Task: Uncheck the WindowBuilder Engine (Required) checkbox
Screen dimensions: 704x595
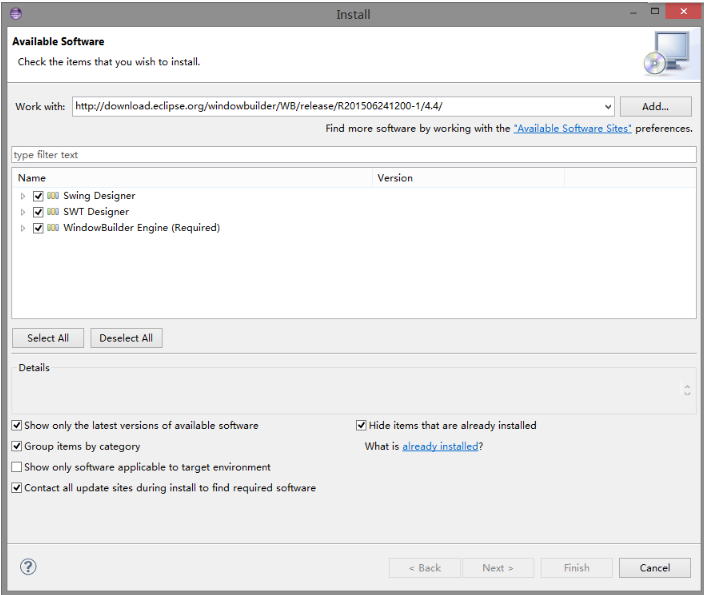Action: [38, 228]
